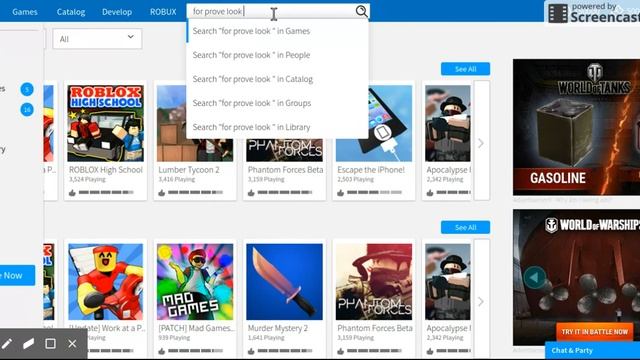Viewport: 640px width, 360px height.
Task: Click the "1,641 Playing" text
Action: click(x=266, y=338)
